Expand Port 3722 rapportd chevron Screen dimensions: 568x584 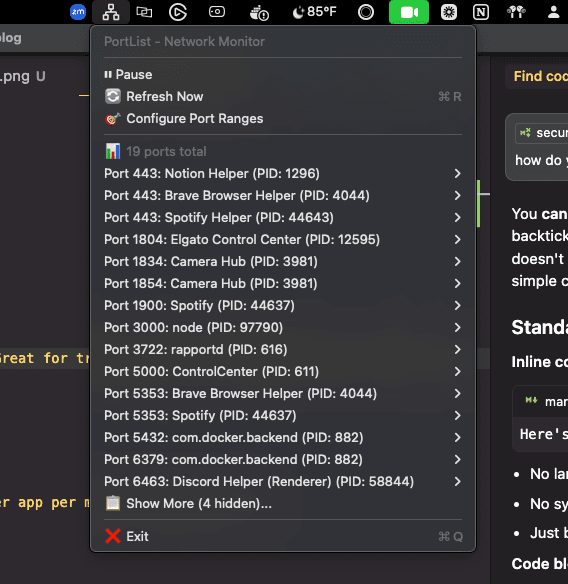click(x=457, y=349)
